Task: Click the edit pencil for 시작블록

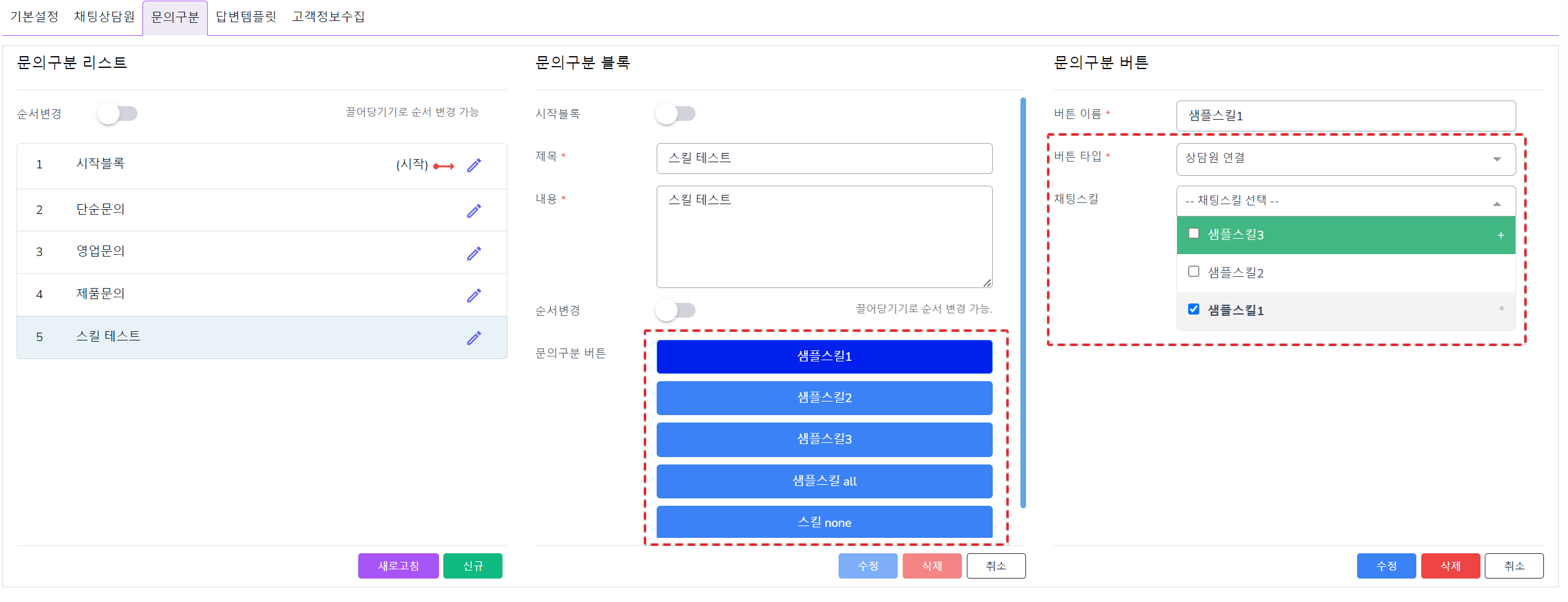Action: click(x=474, y=165)
